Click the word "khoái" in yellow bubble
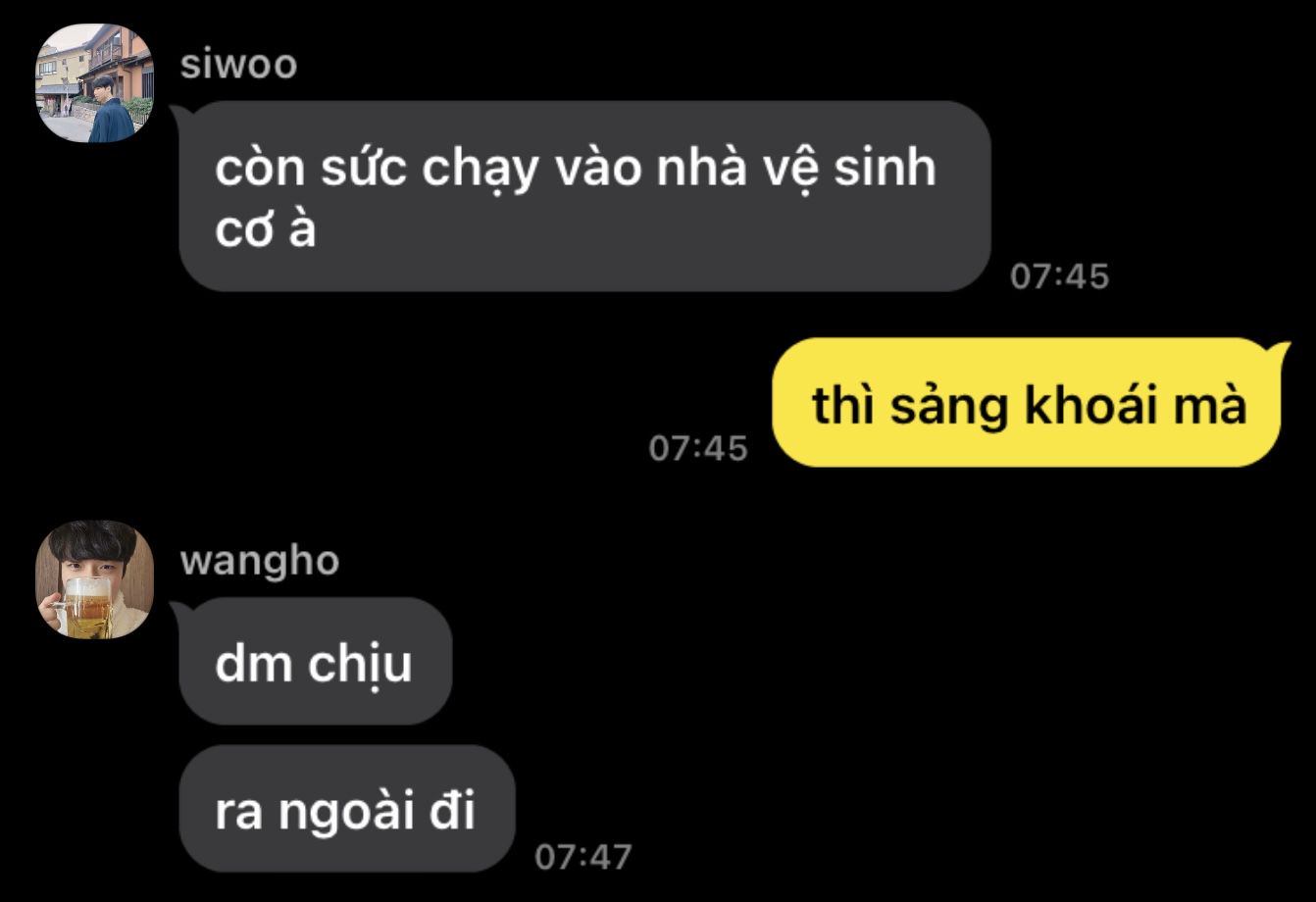 [1086, 404]
